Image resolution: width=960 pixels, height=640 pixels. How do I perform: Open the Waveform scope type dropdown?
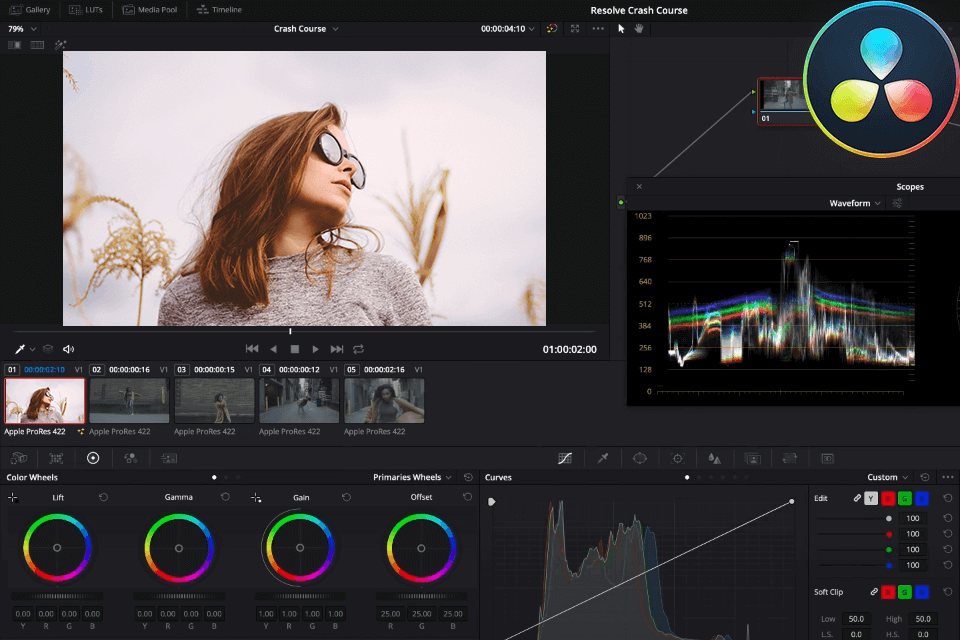pyautogui.click(x=855, y=203)
